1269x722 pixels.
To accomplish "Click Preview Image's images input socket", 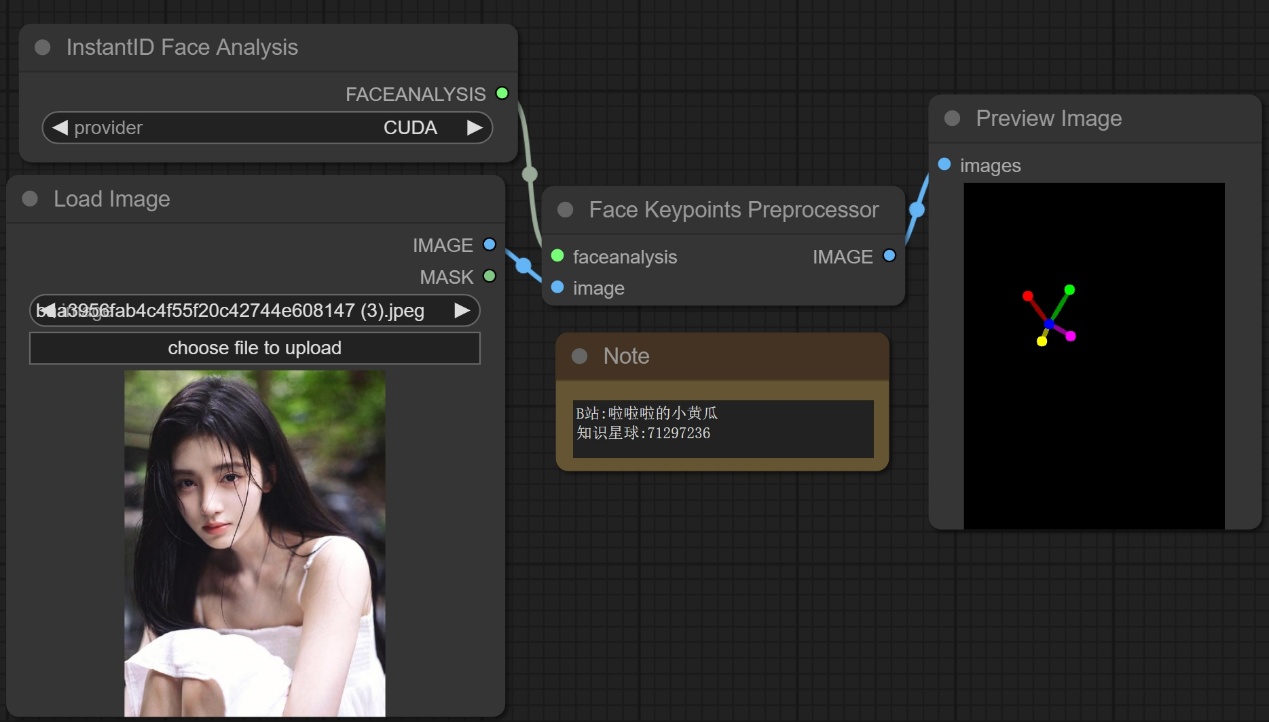I will click(944, 164).
